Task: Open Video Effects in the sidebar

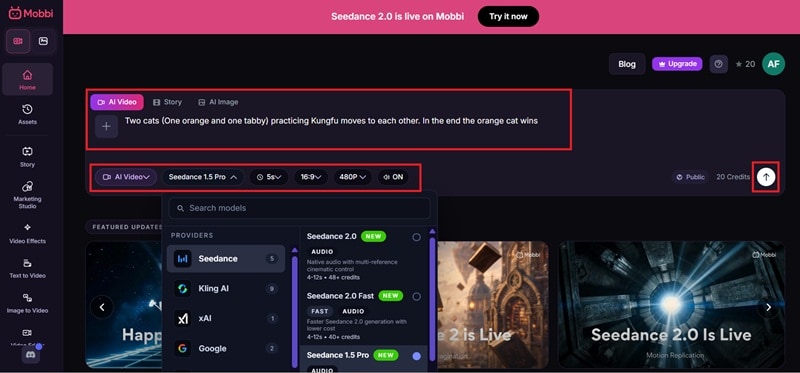Action: (x=28, y=233)
